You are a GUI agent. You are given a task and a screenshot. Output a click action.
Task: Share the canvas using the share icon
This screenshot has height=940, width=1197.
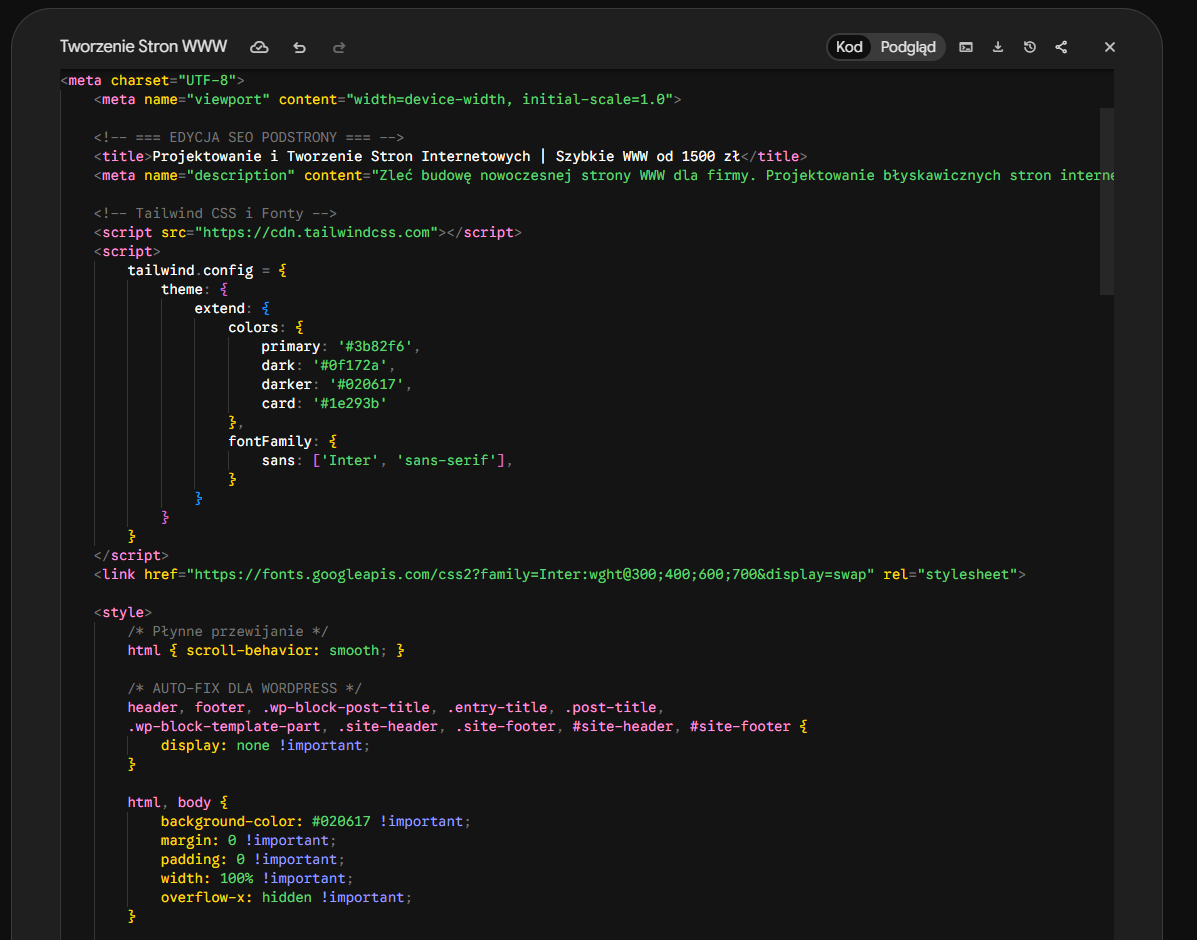(1061, 47)
